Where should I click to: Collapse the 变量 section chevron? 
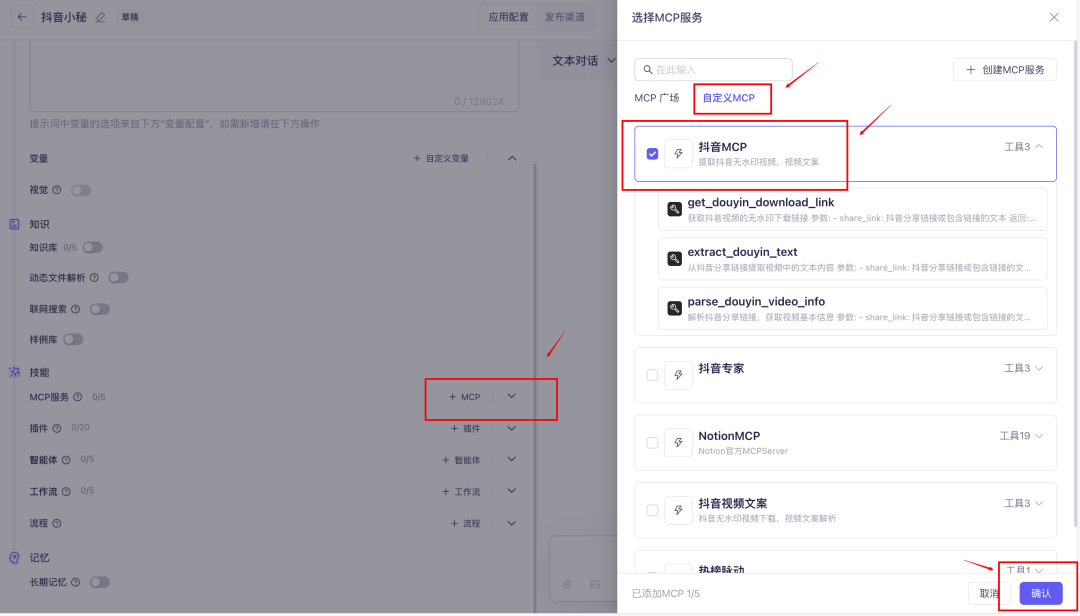tap(512, 158)
